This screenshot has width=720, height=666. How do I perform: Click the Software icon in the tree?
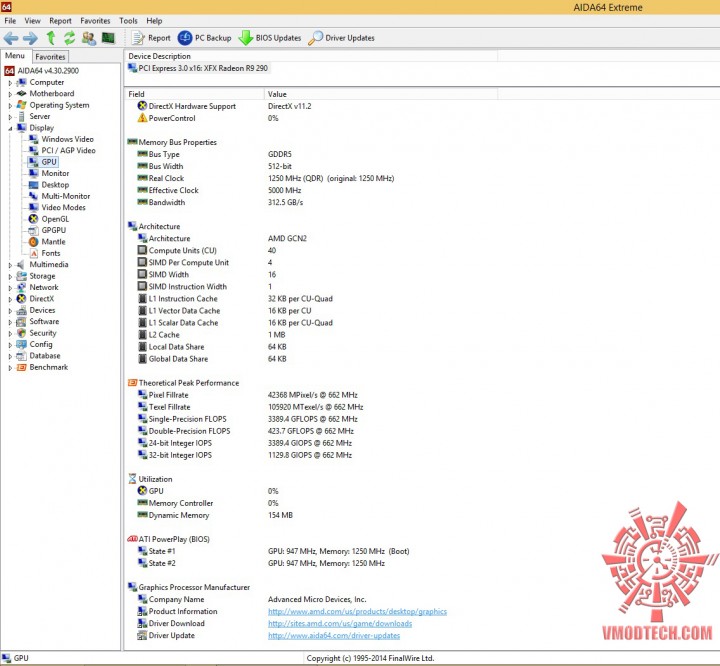pos(21,322)
